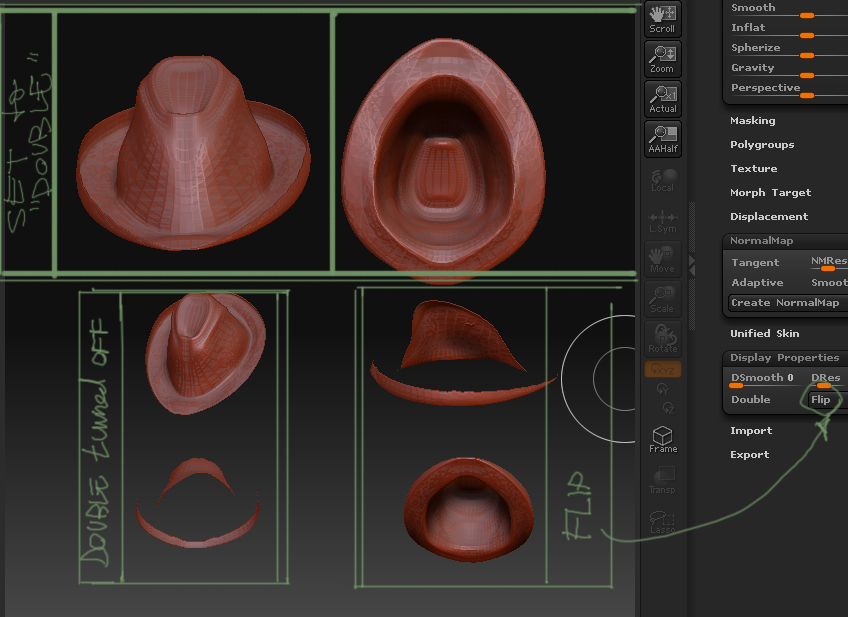Enable Tangent in NormalMap panel

click(755, 263)
